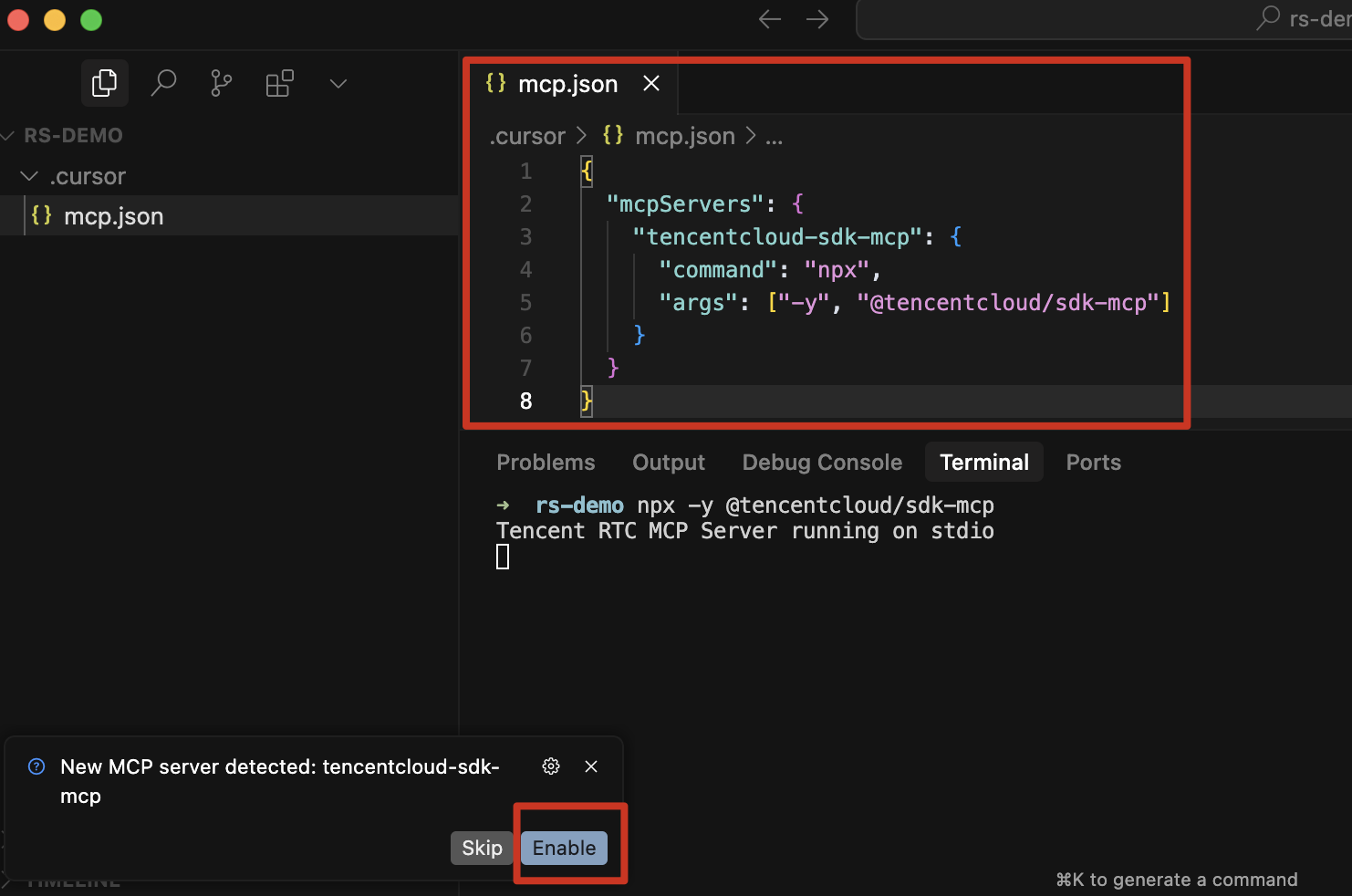
Task: Close the mcp.json editor tab
Action: [x=651, y=83]
